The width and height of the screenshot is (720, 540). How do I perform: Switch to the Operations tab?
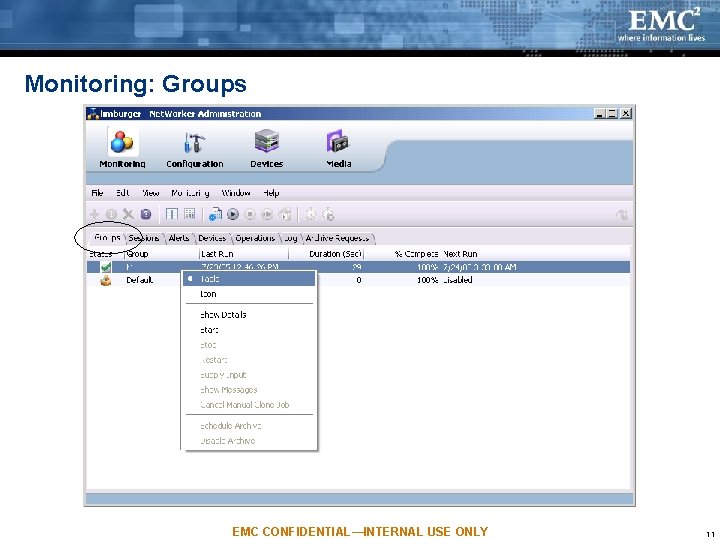coord(255,238)
